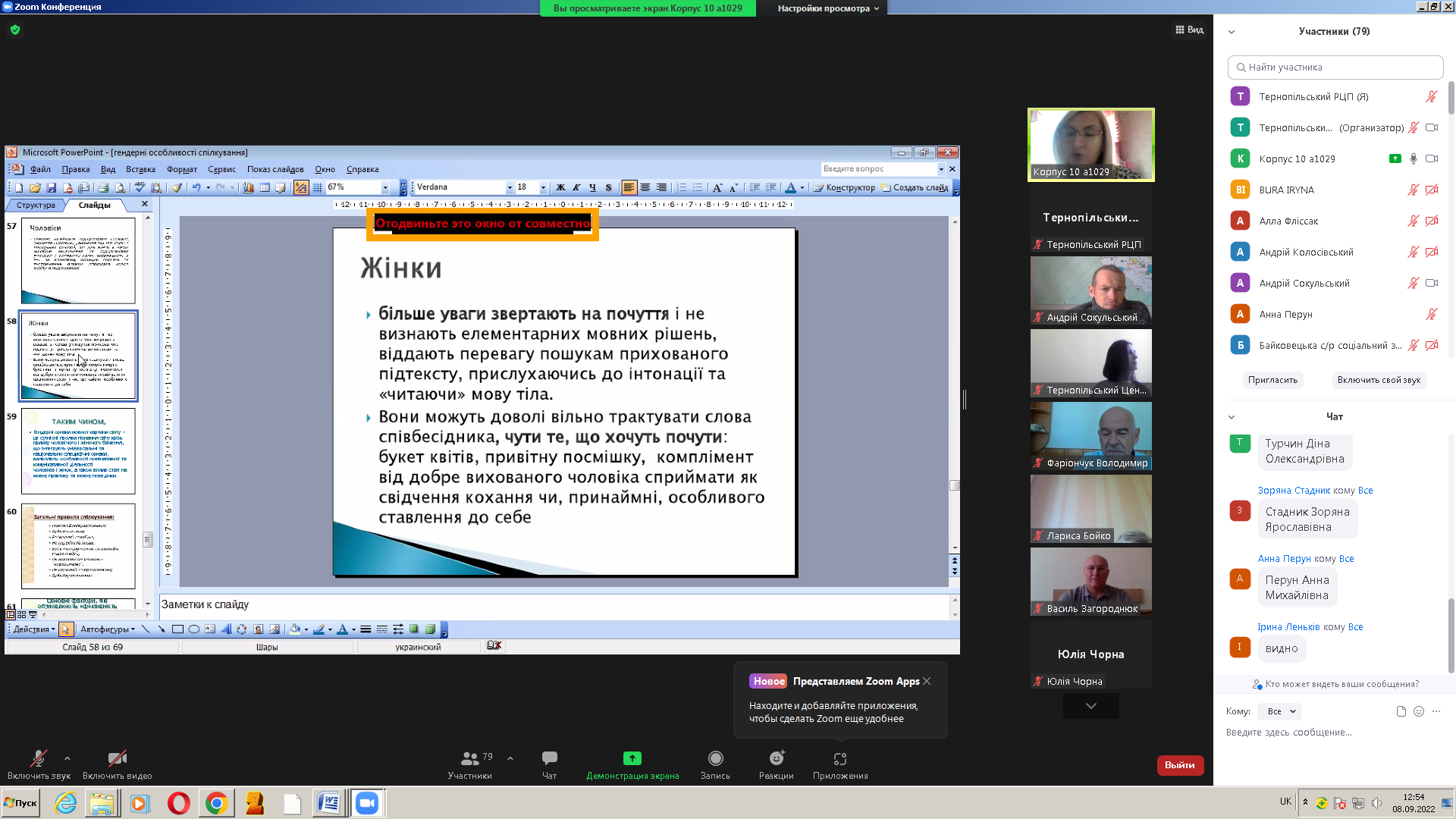This screenshot has width=1456, height=819.
Task: Toggle Align Right in formatting toolbar
Action: (x=661, y=187)
